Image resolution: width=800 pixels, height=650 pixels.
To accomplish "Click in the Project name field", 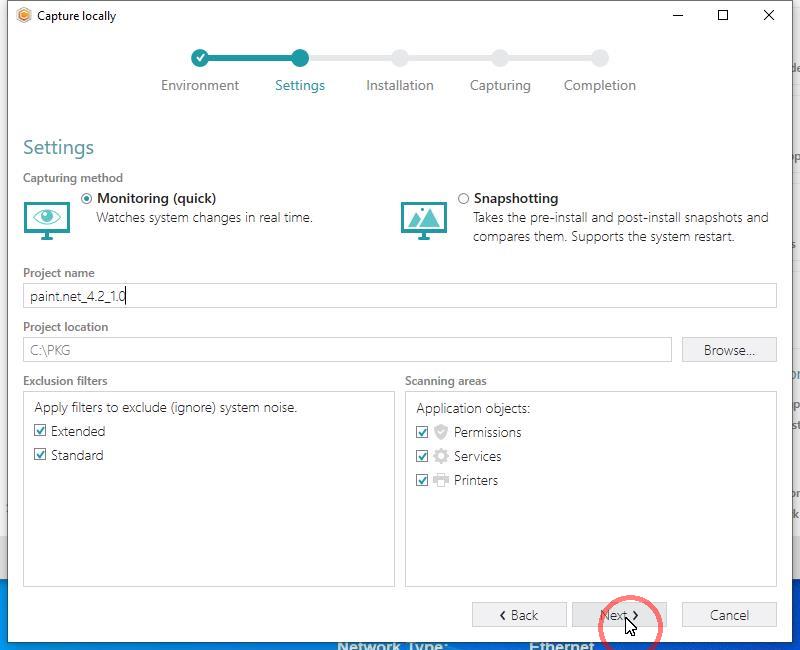I will tap(400, 296).
